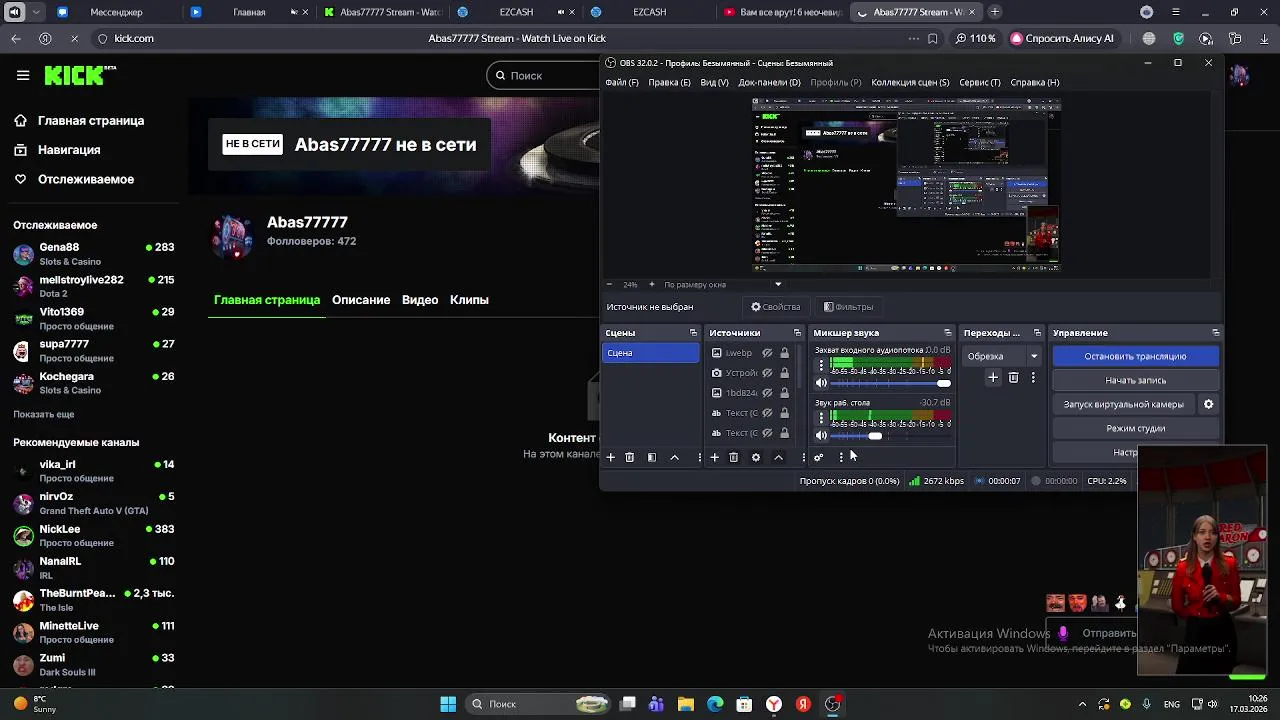Open Kick hamburger sidebar menu

coord(23,75)
